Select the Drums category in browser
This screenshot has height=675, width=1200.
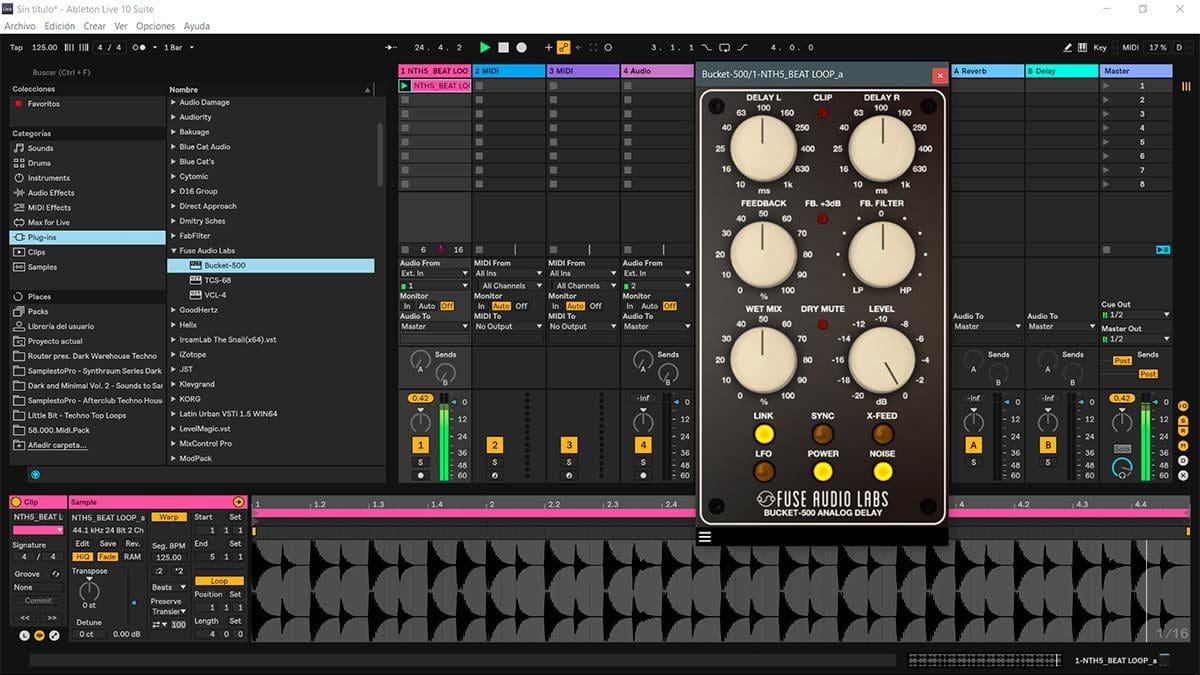click(x=39, y=163)
